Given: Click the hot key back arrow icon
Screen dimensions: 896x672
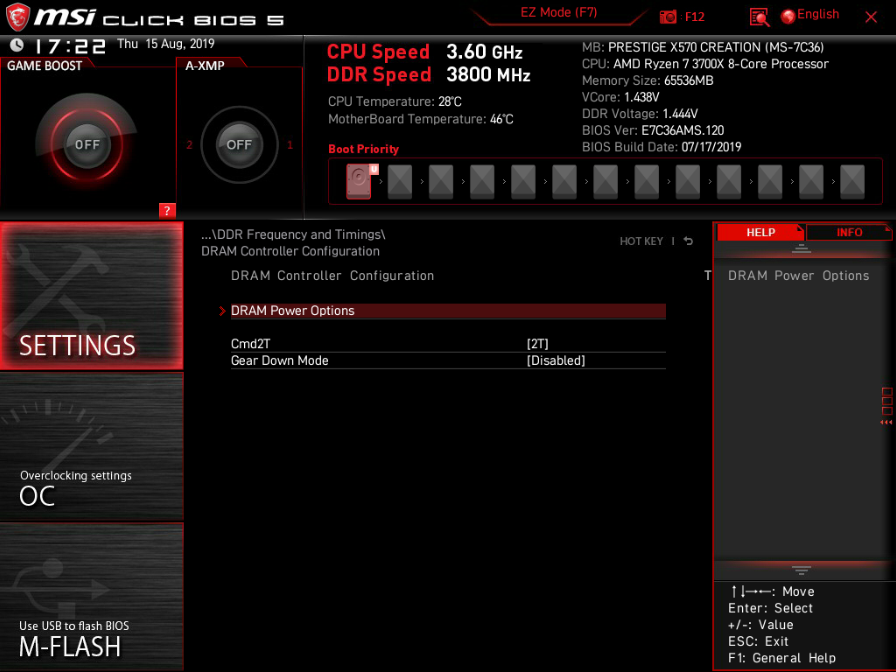Looking at the screenshot, I should [x=689, y=241].
